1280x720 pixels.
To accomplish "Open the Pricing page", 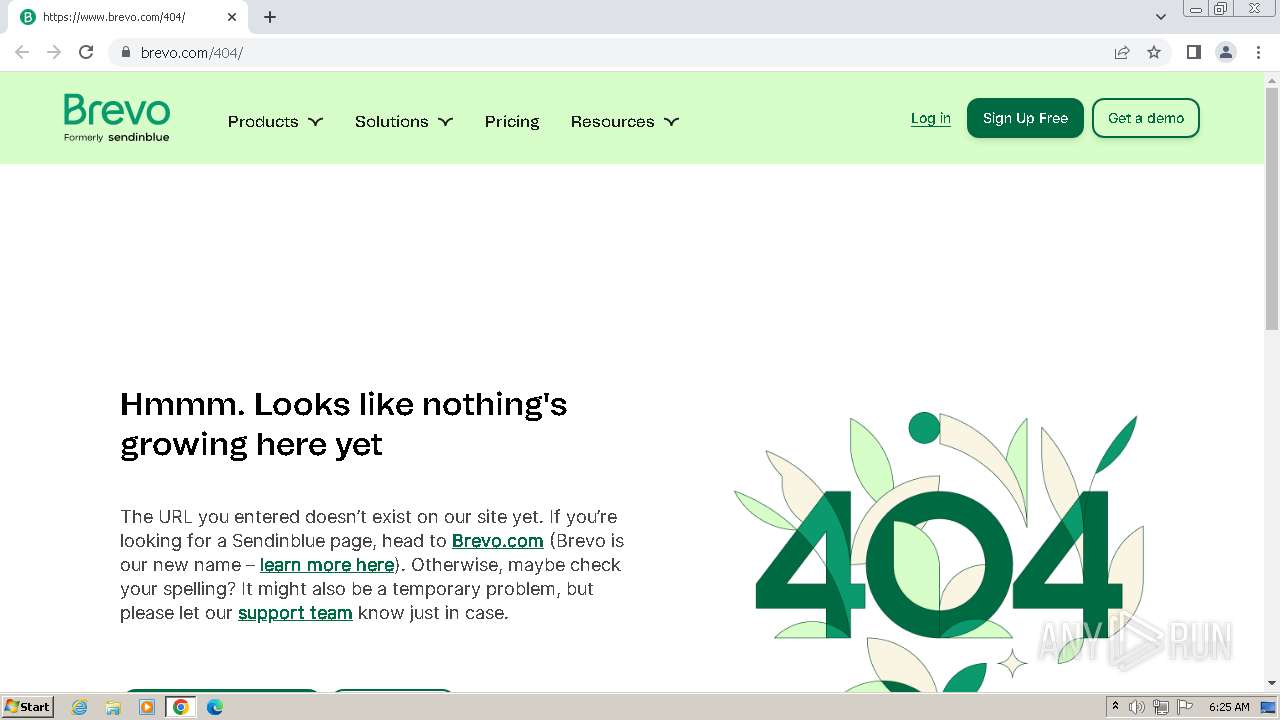I will tap(512, 121).
